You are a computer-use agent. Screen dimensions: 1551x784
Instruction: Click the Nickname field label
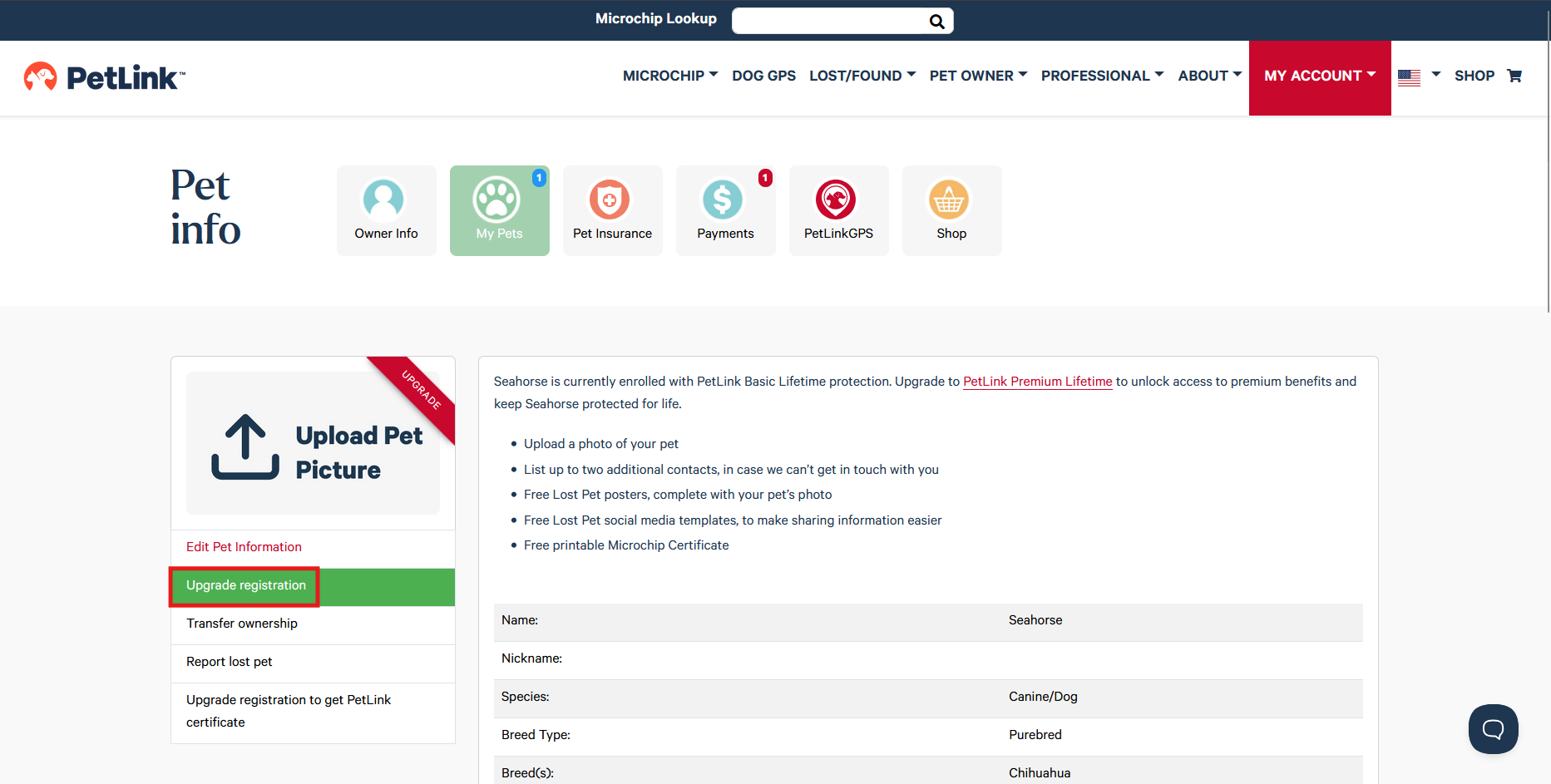click(531, 658)
